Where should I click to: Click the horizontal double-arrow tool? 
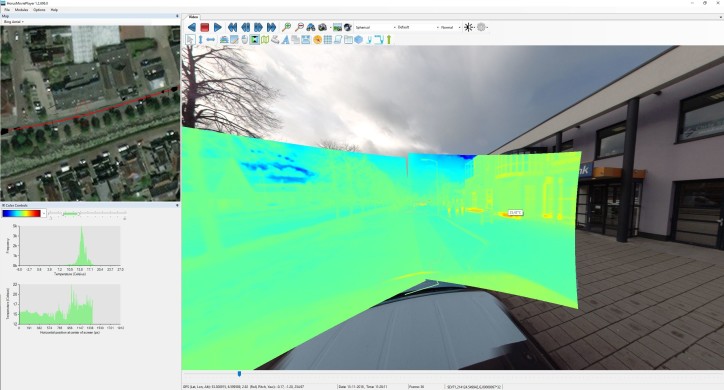coord(211,40)
